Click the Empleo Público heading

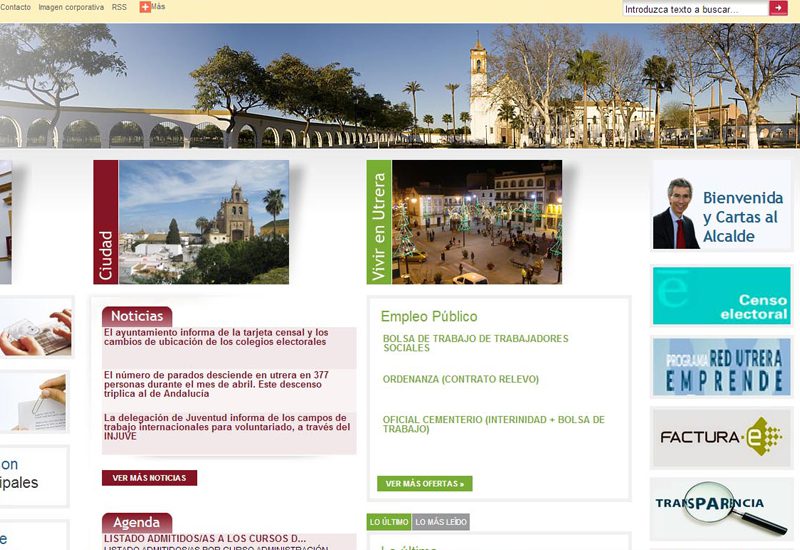429,316
